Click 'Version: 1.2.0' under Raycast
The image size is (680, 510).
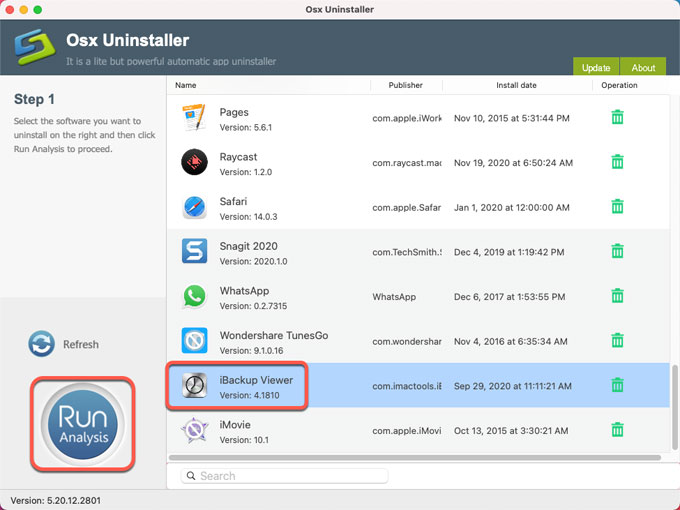[x=245, y=172]
